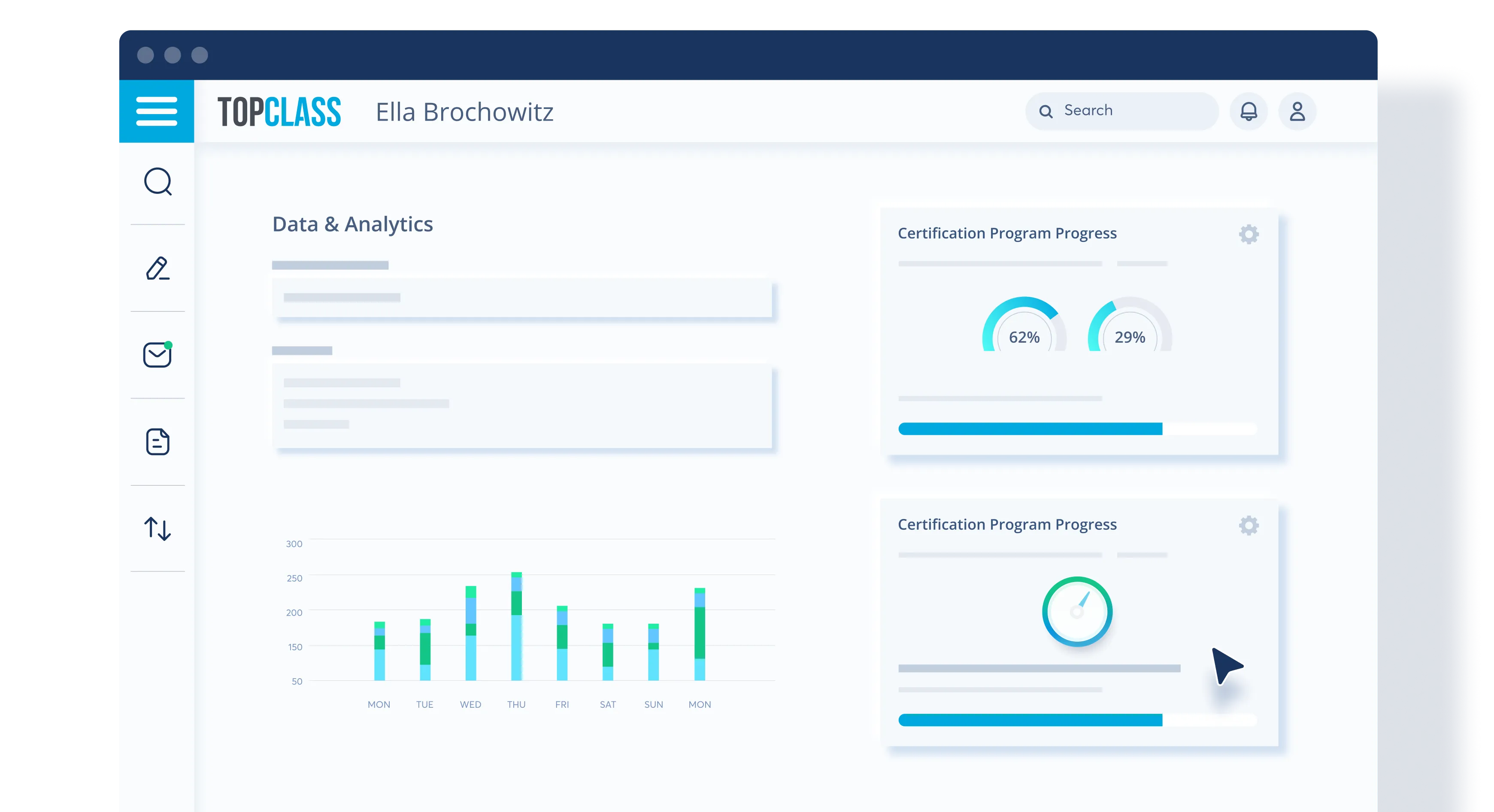Open the hamburger menu

tap(156, 111)
